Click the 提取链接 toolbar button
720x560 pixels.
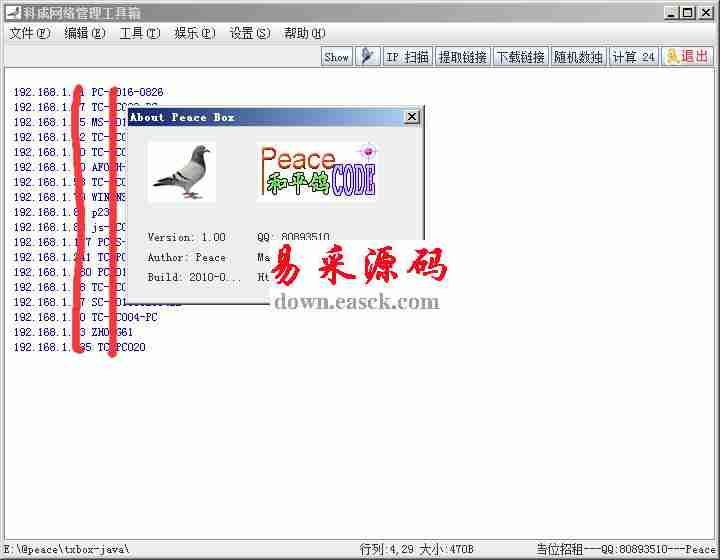point(462,57)
